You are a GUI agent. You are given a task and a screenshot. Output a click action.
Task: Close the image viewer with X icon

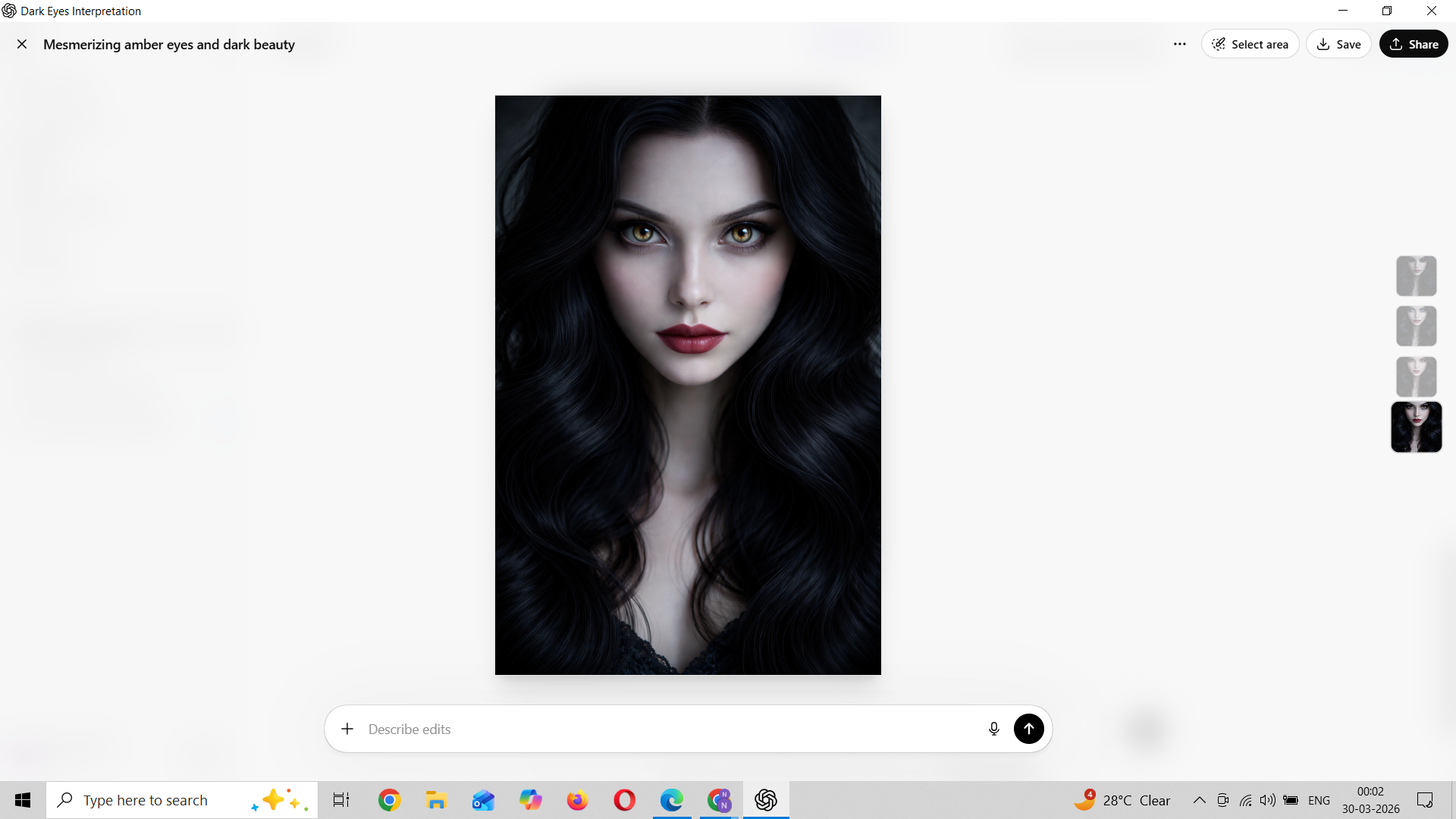pyautogui.click(x=22, y=44)
